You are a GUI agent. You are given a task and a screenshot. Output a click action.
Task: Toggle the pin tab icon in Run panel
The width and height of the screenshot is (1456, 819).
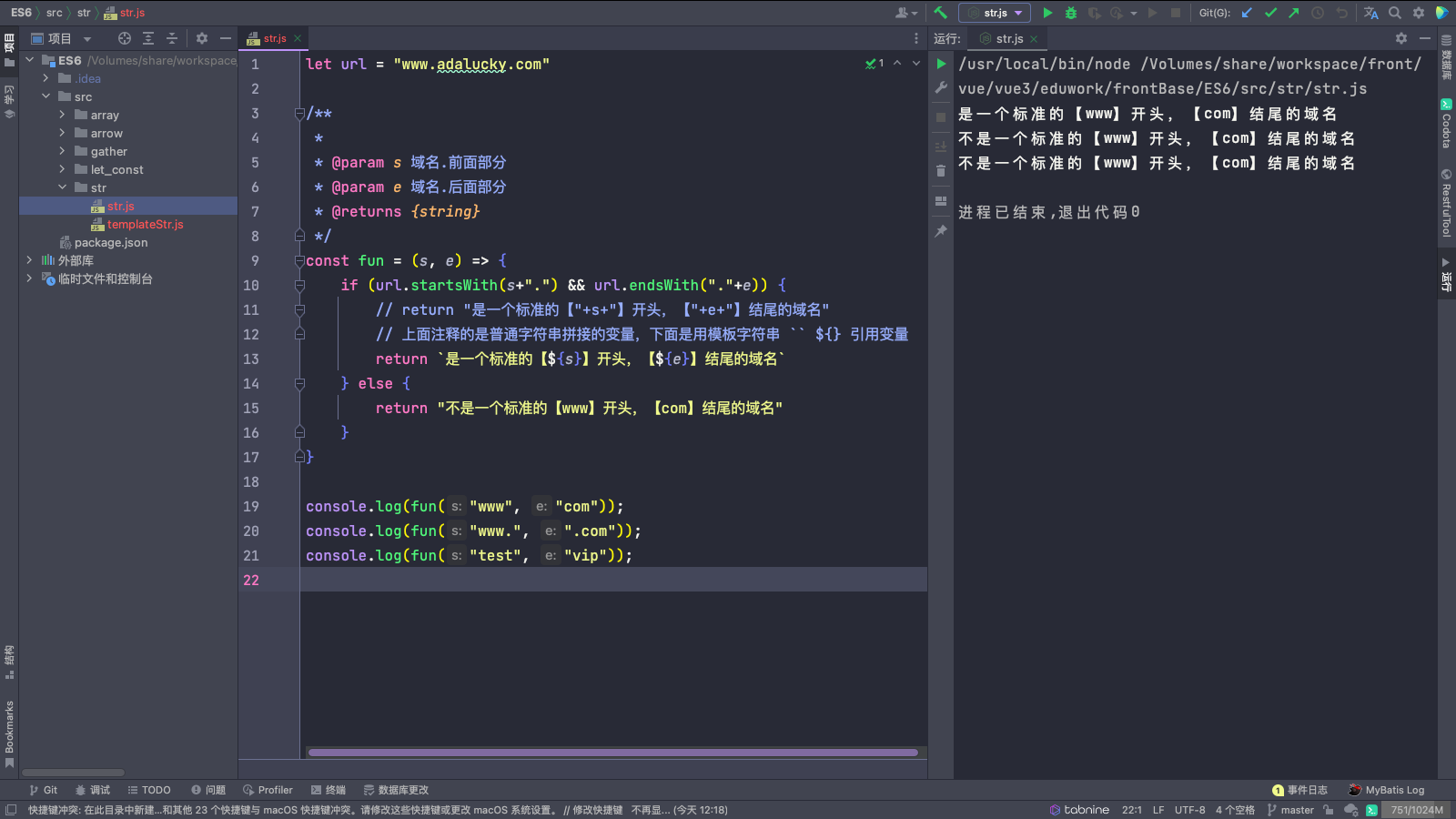pos(941,231)
